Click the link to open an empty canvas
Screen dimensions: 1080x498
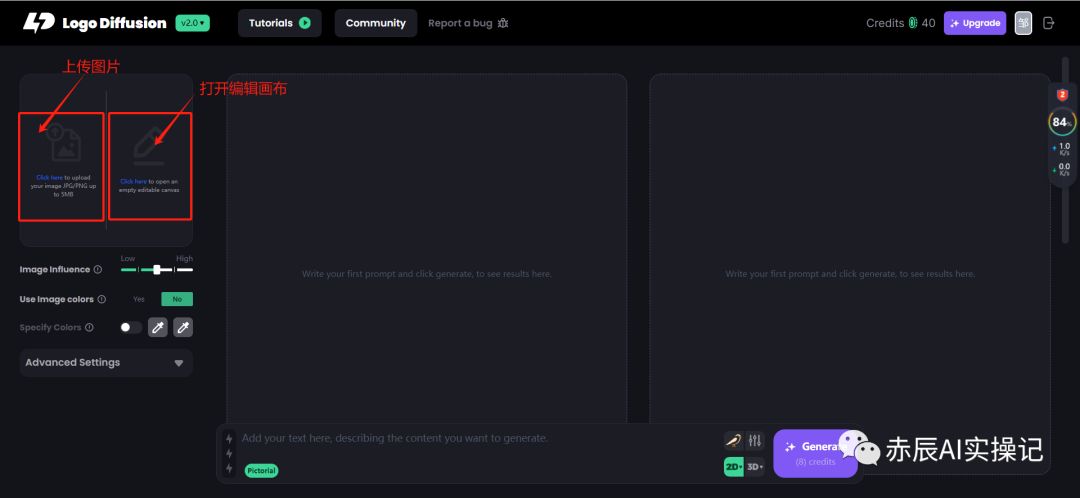pyautogui.click(x=134, y=182)
